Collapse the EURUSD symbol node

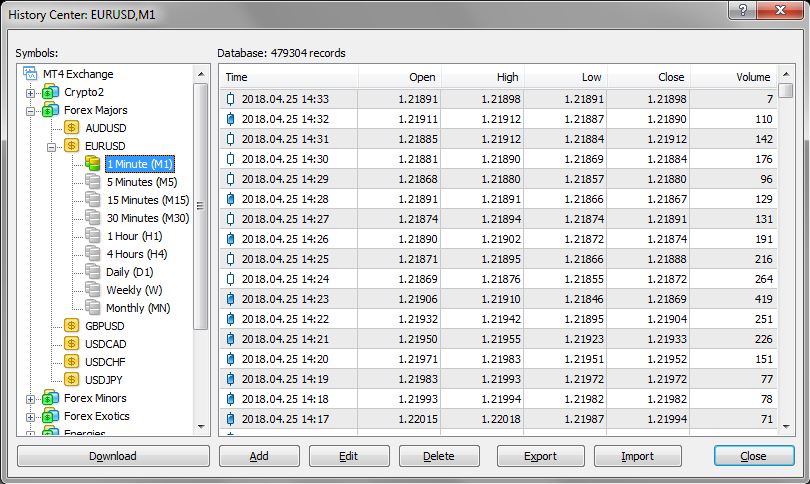(x=51, y=147)
